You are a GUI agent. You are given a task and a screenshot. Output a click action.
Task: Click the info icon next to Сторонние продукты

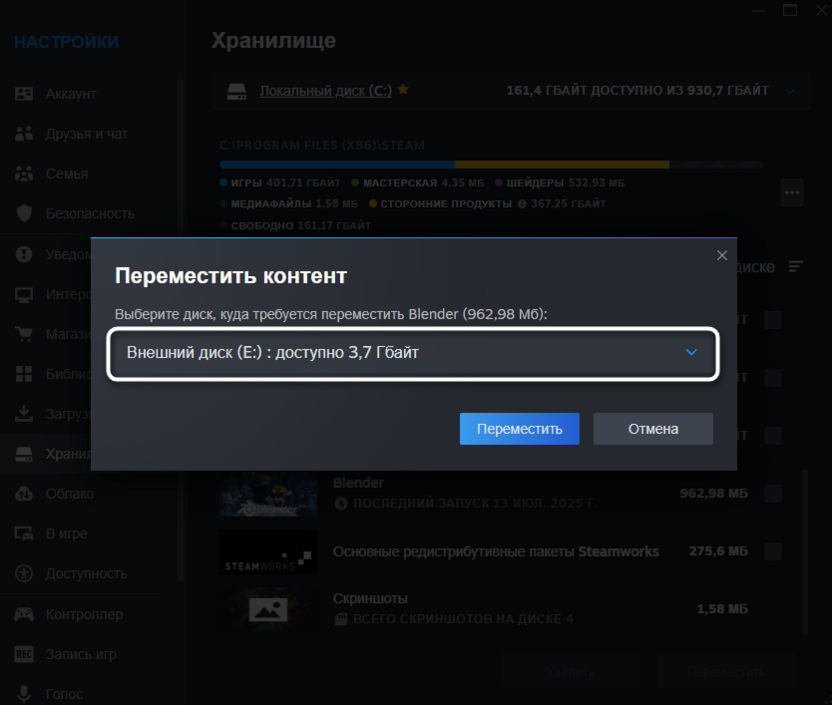click(x=522, y=204)
